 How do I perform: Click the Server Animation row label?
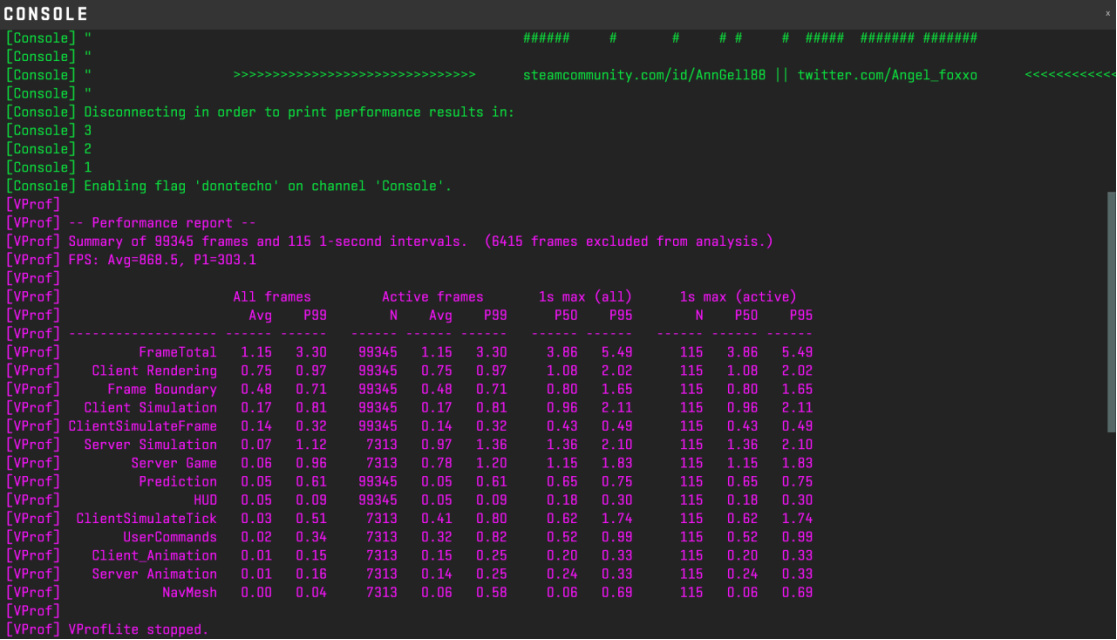click(154, 574)
